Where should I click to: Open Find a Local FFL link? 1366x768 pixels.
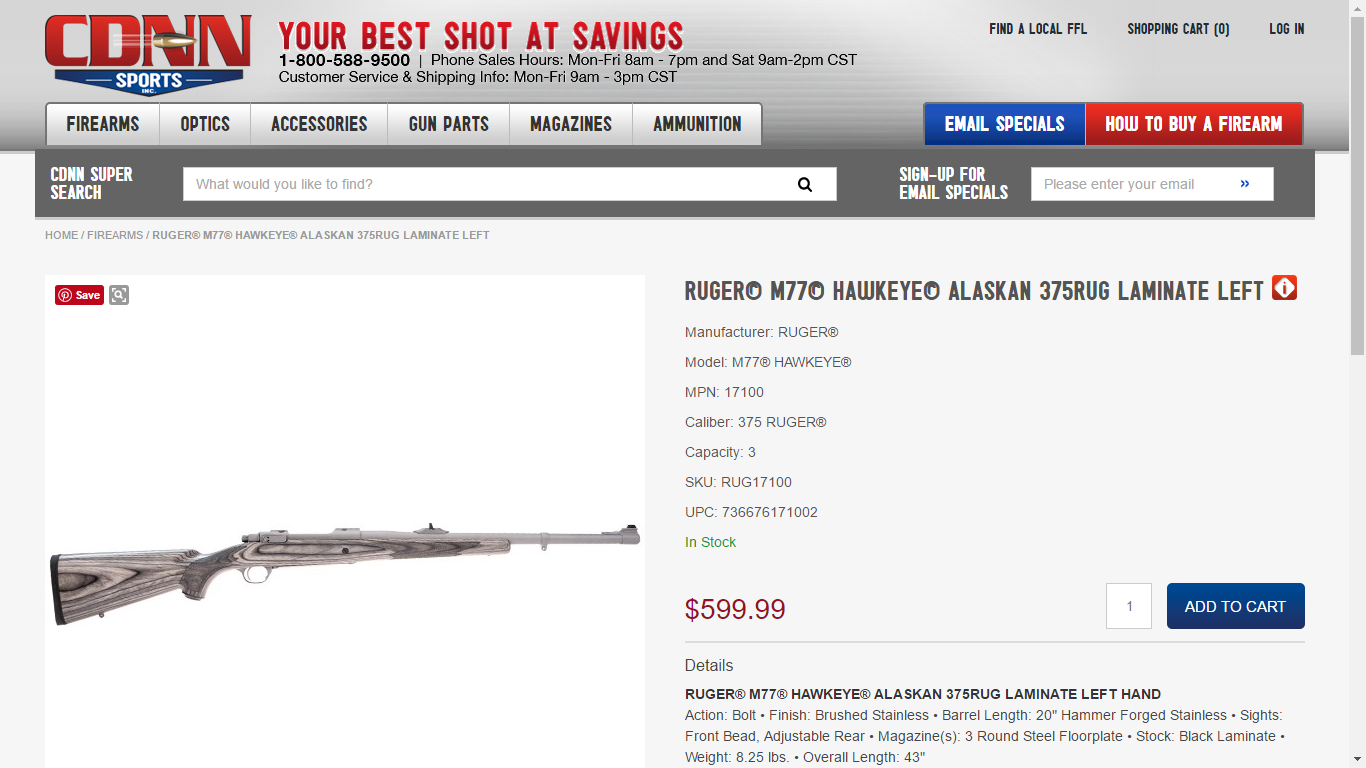pos(1038,29)
